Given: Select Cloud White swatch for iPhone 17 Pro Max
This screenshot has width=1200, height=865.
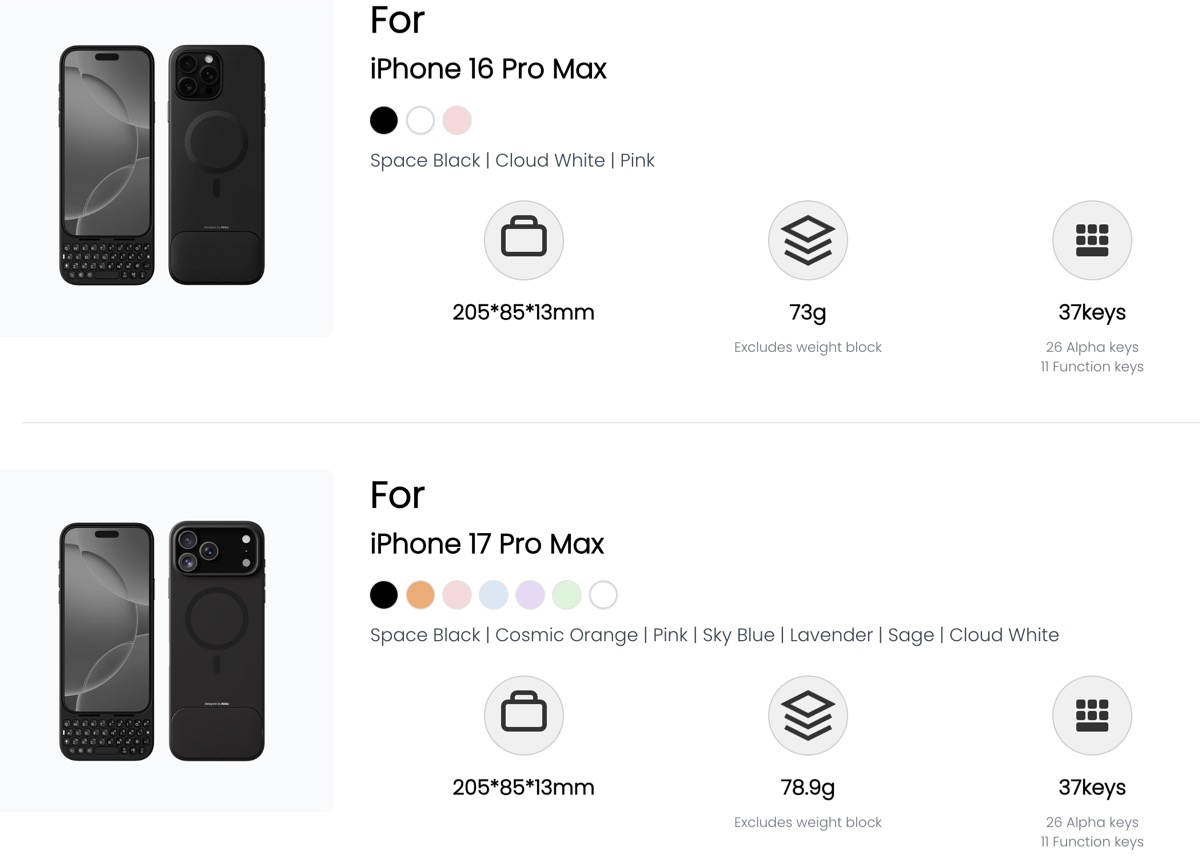Looking at the screenshot, I should [603, 596].
